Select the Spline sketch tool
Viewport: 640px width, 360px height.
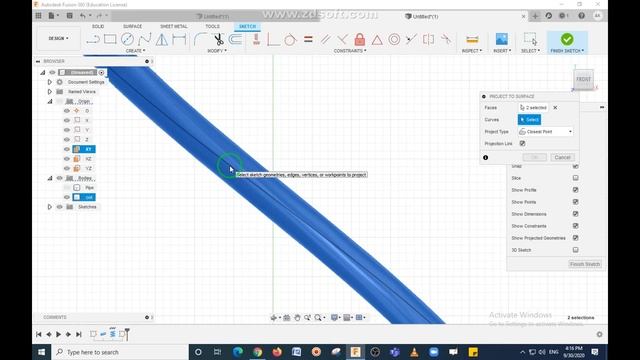click(144, 39)
